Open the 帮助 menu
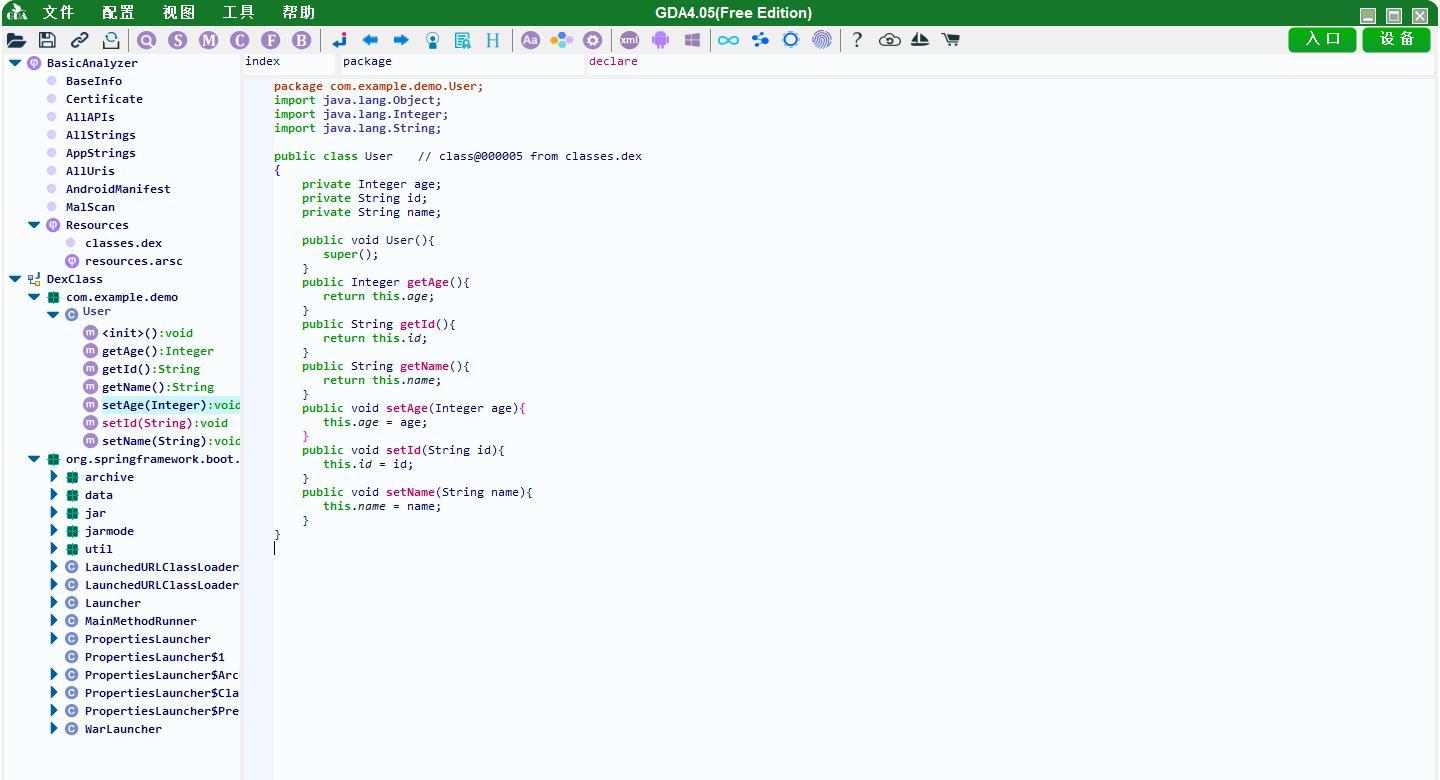 [298, 13]
